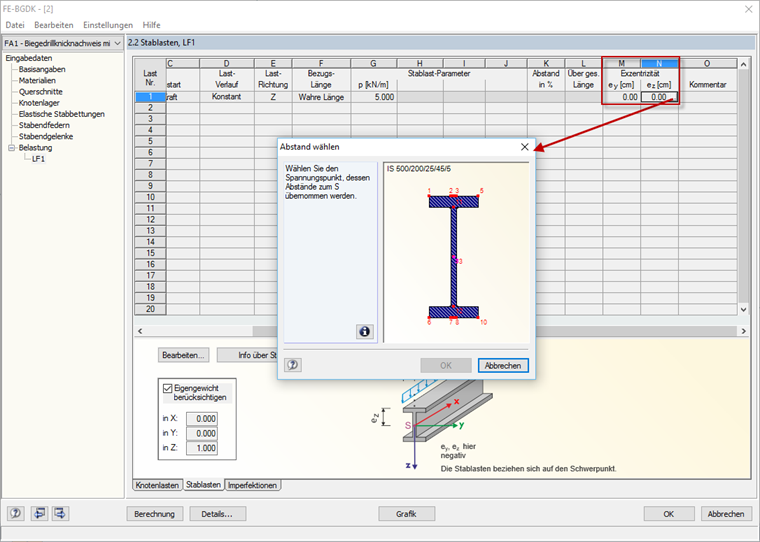Click right arrow of horizontal table scrollbar
This screenshot has height=542, width=760.
[x=743, y=331]
